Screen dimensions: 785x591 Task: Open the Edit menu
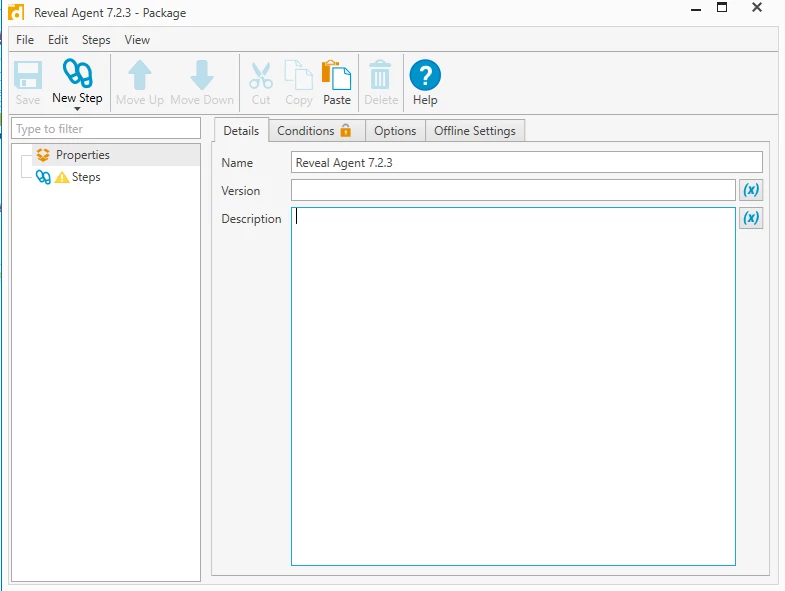pyautogui.click(x=58, y=40)
